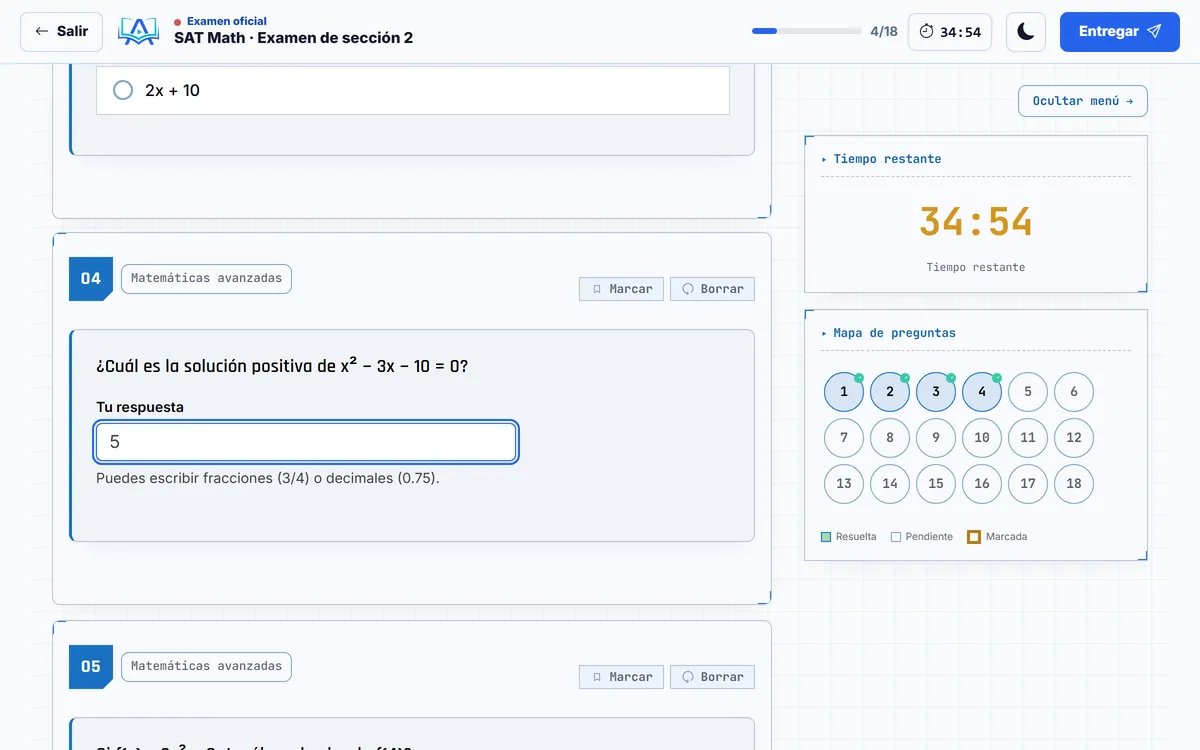Click the stopwatch timer in the header
The image size is (1200, 750).
tap(950, 32)
